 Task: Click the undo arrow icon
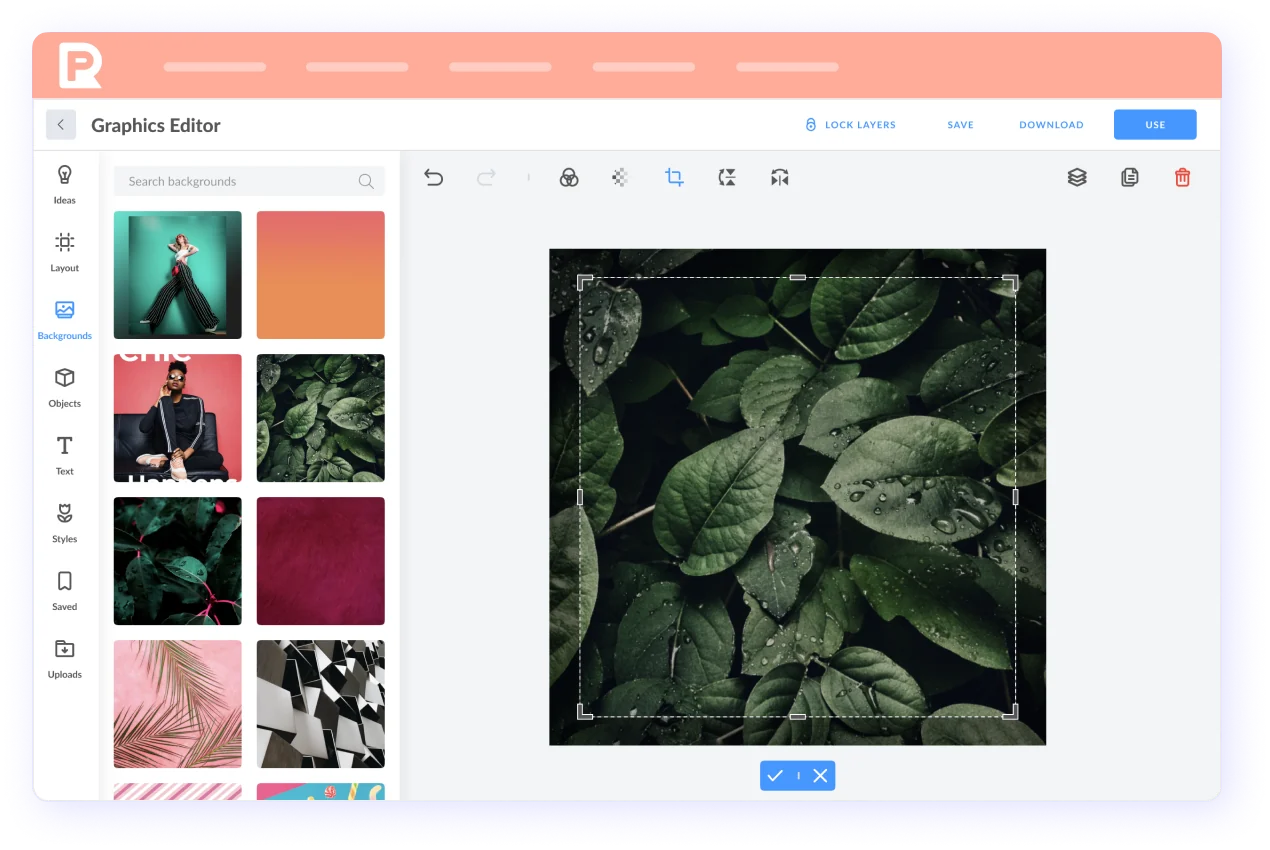pos(433,178)
